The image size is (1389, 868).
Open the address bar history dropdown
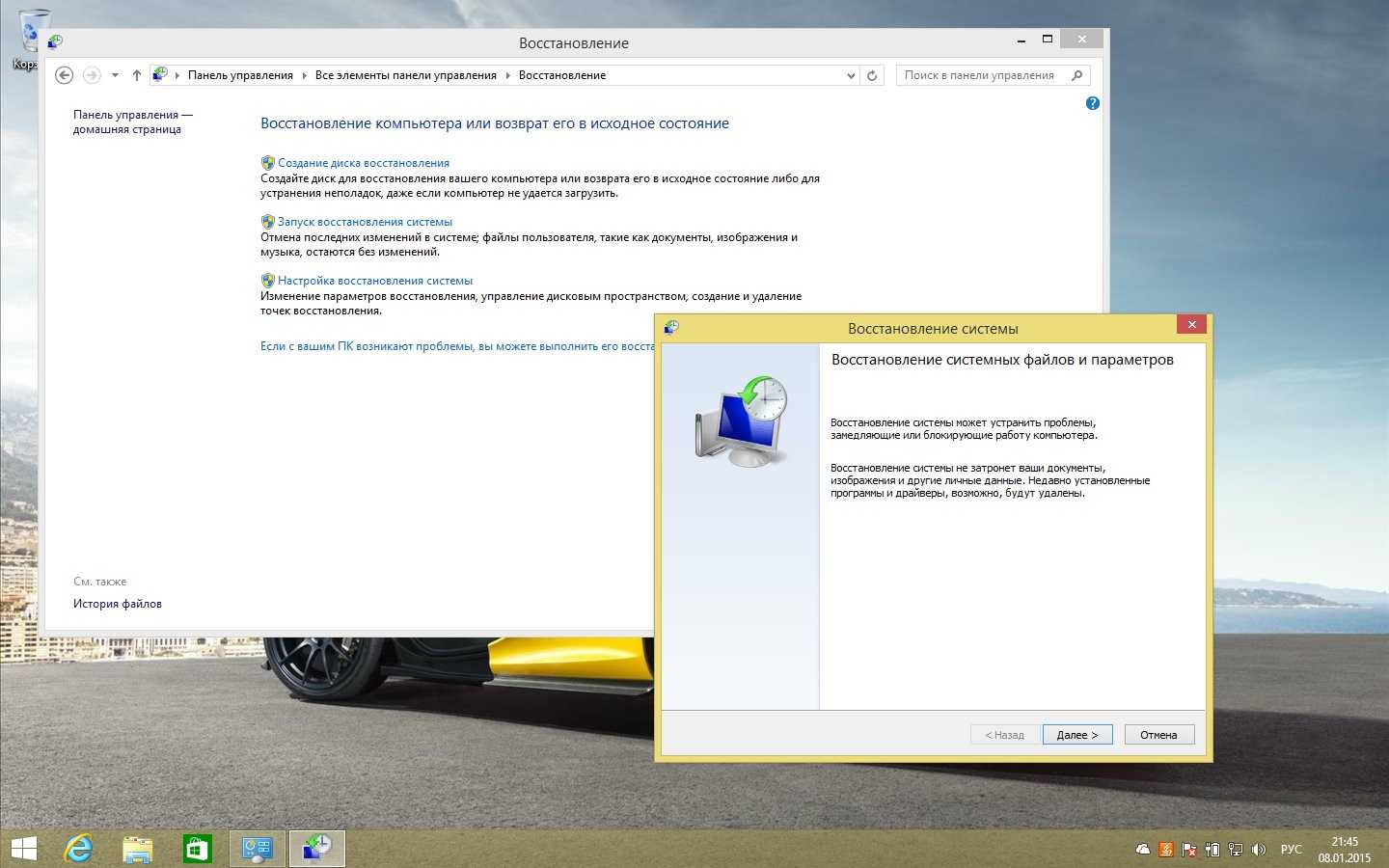point(850,75)
